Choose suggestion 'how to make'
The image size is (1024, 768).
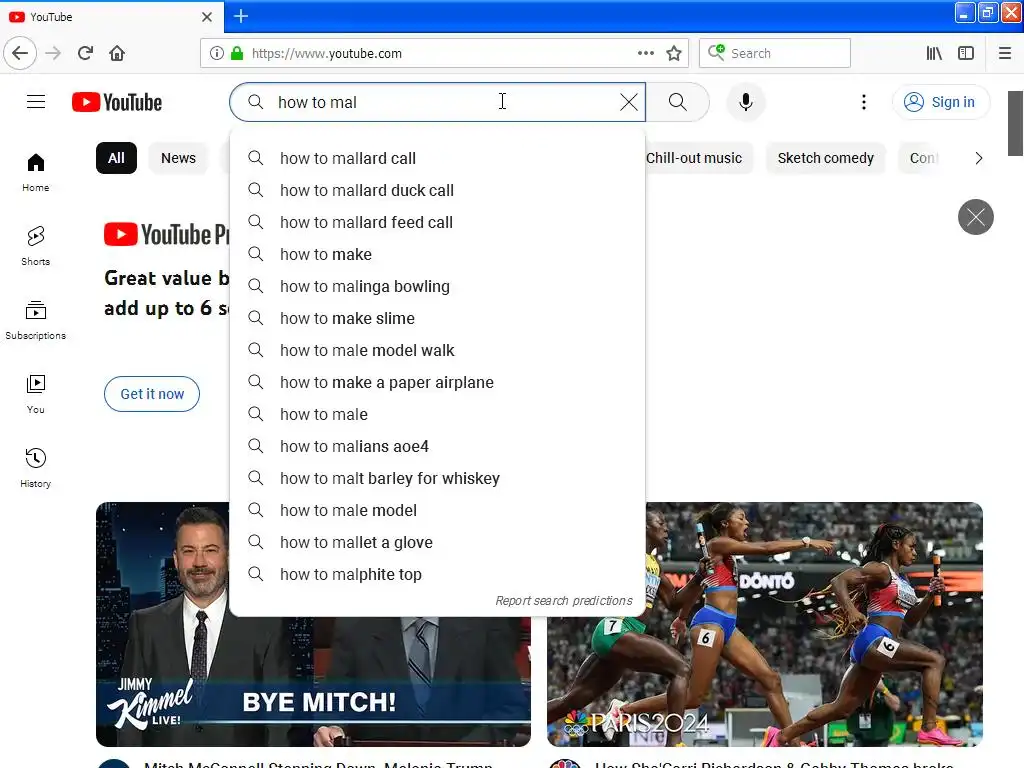[x=438, y=254]
